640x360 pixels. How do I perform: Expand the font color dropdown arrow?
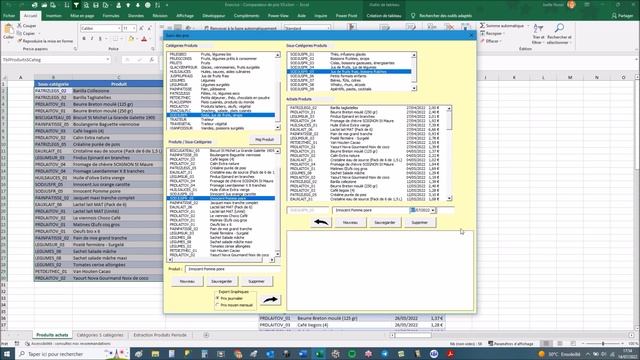pos(149,39)
